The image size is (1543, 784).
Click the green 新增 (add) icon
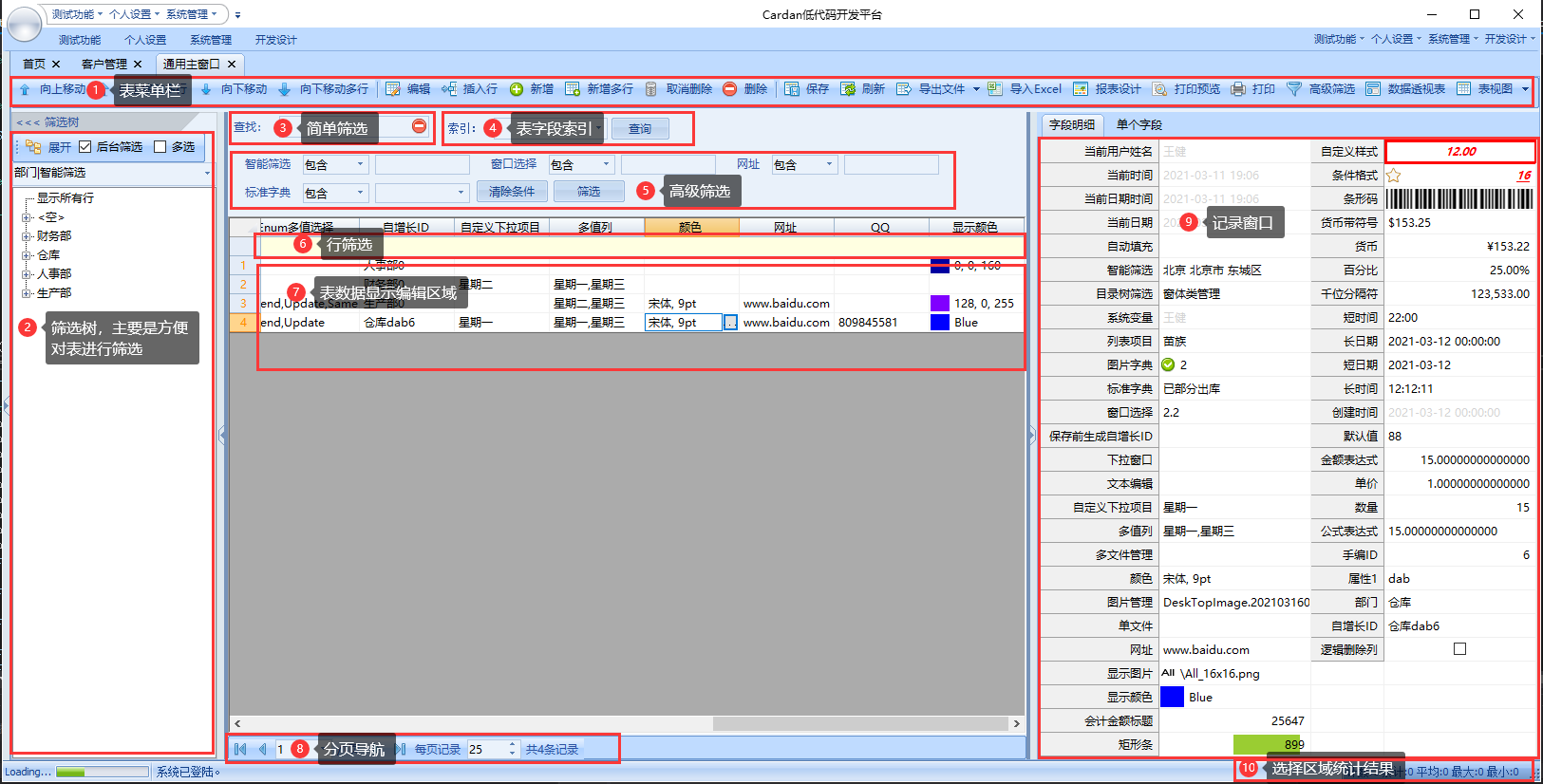(517, 89)
